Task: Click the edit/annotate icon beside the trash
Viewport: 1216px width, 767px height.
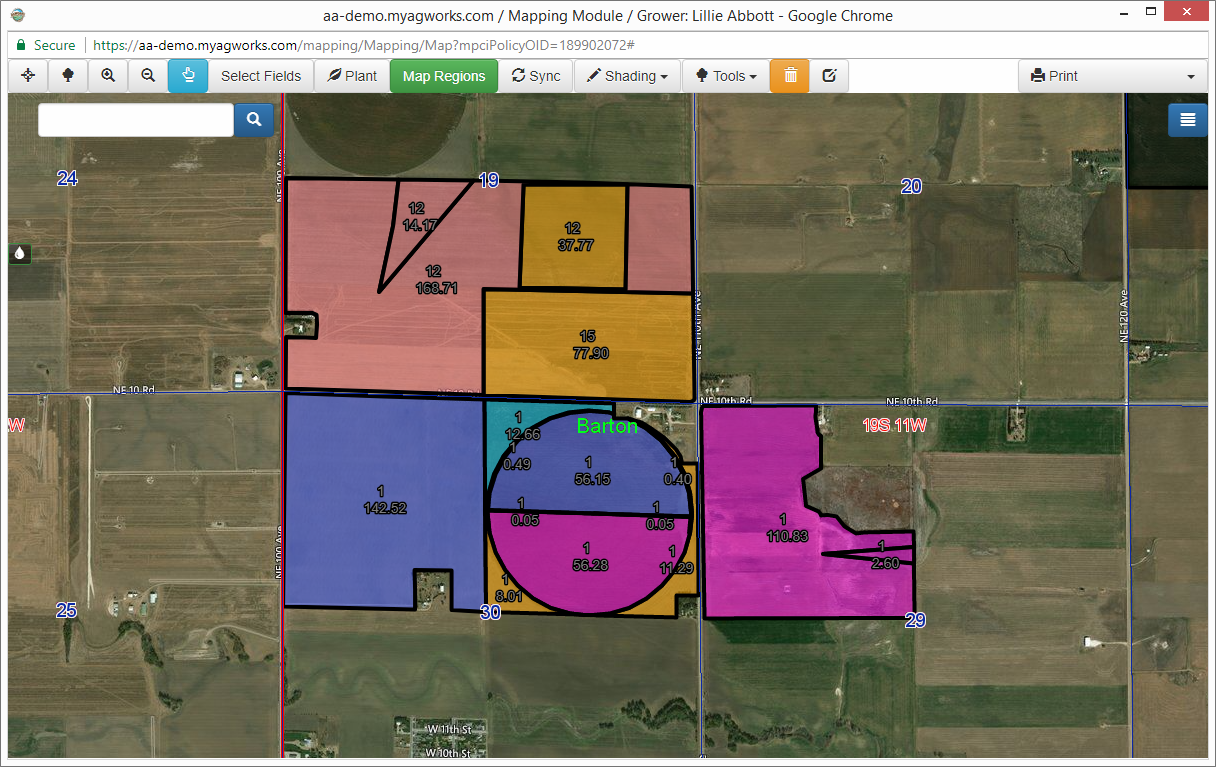Action: 829,75
